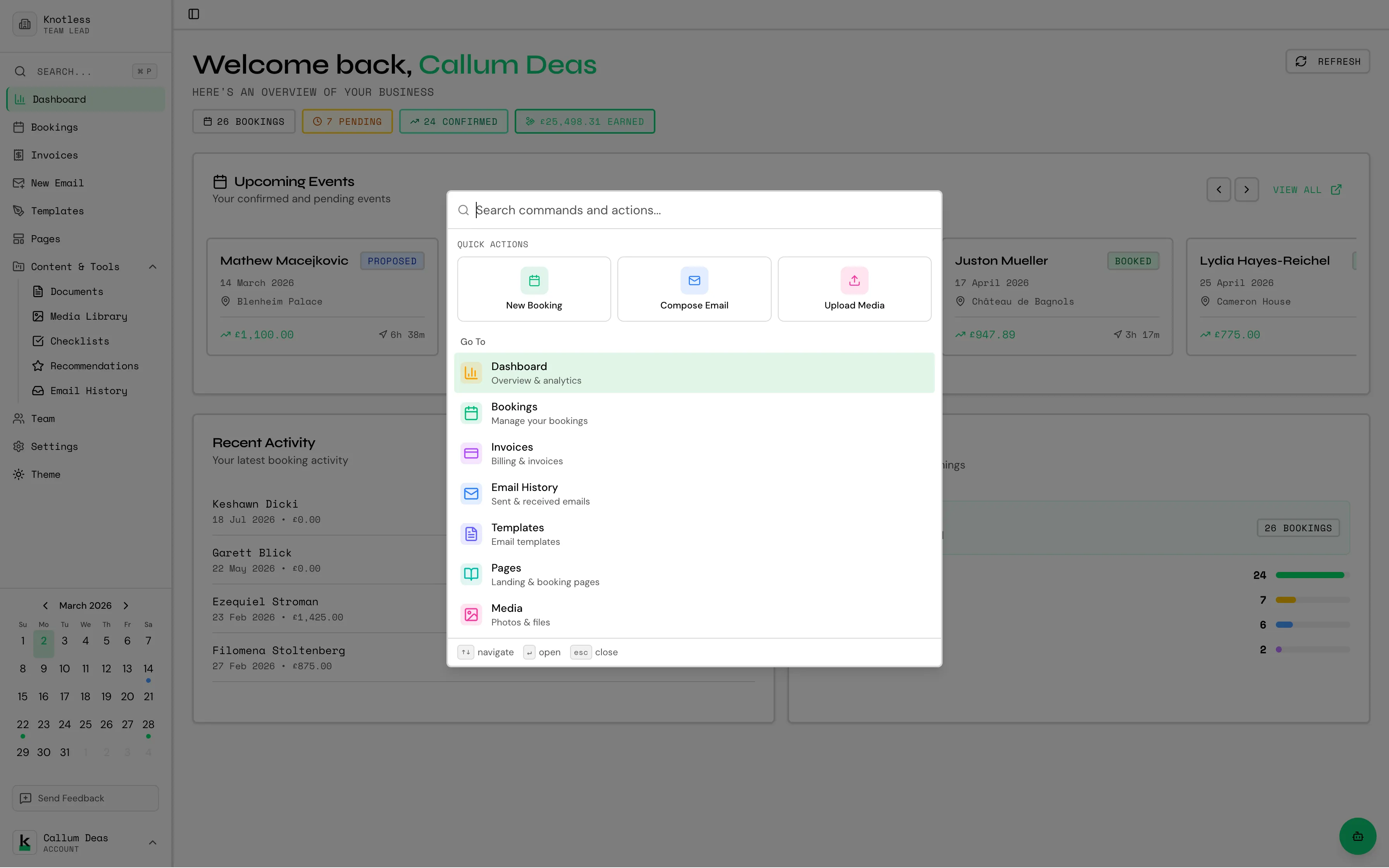Toggle the 24 CONFIRMED filter chip
Image resolution: width=1389 pixels, height=868 pixels.
pos(453,121)
